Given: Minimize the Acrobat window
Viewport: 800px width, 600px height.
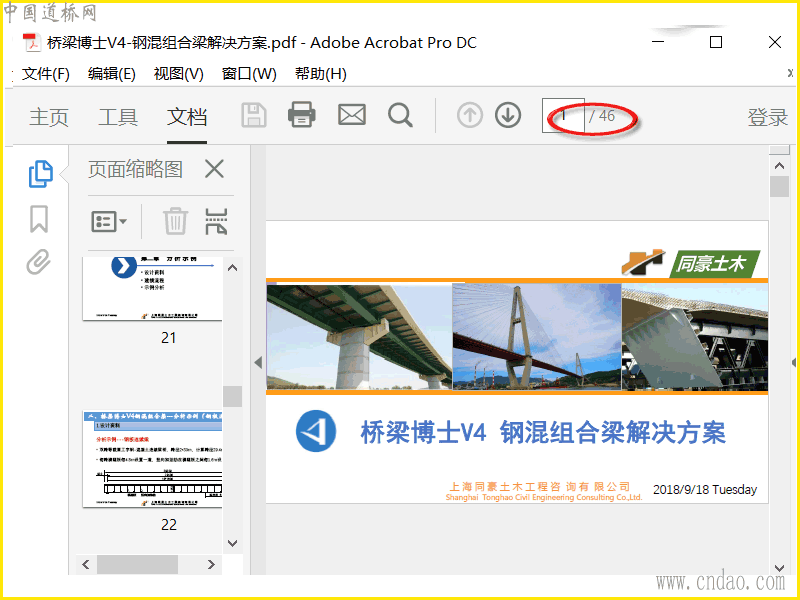Looking at the screenshot, I should tap(658, 42).
